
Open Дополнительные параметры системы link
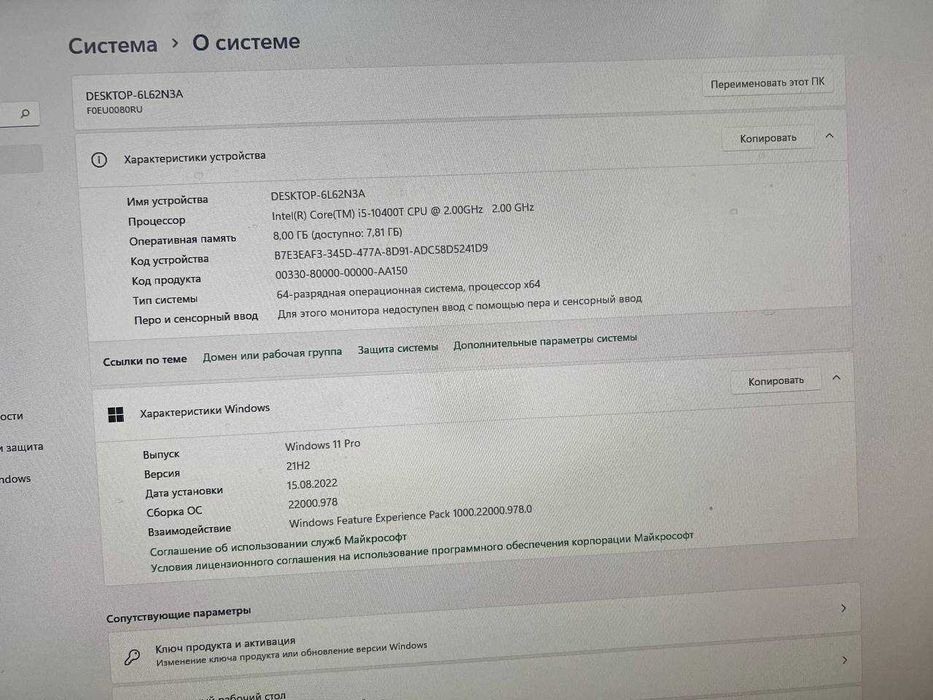545,342
